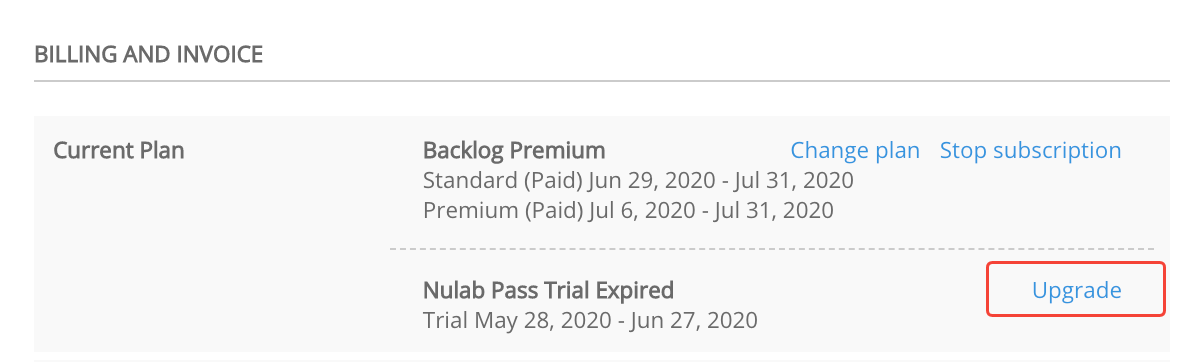The image size is (1200, 362).
Task: Click the word Trial before May 28
Action: point(444,321)
